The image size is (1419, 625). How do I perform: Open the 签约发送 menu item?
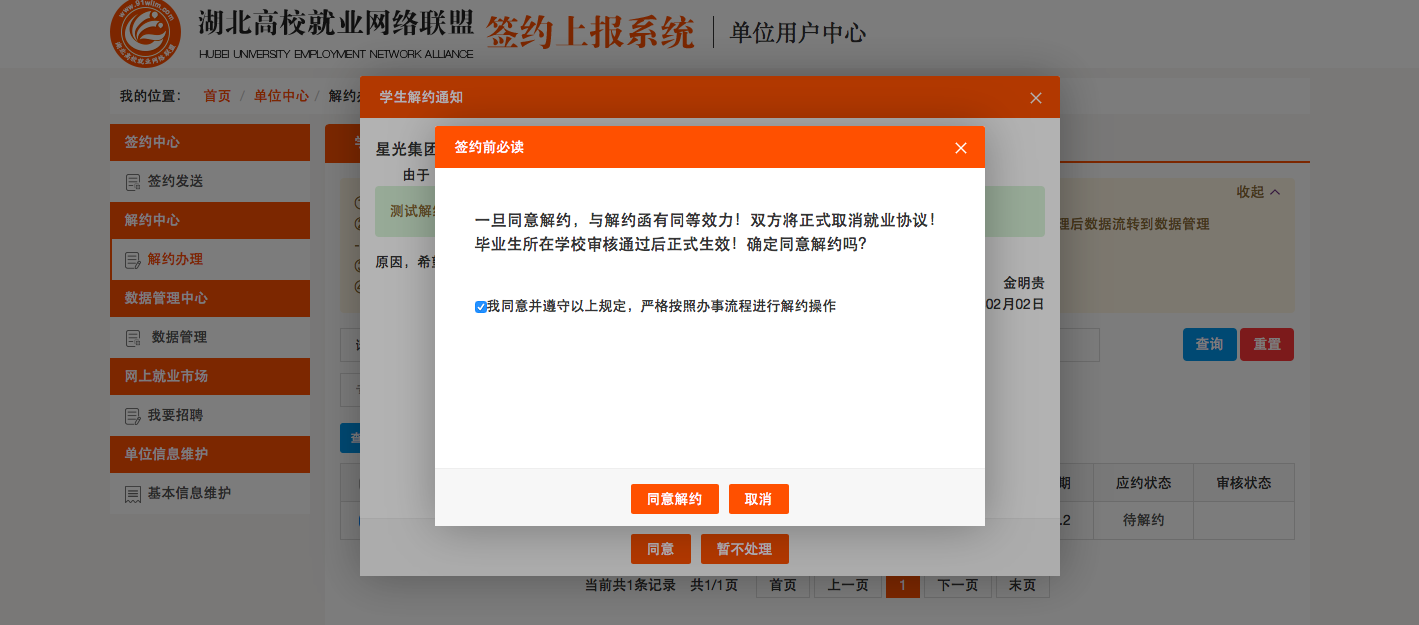(x=175, y=181)
